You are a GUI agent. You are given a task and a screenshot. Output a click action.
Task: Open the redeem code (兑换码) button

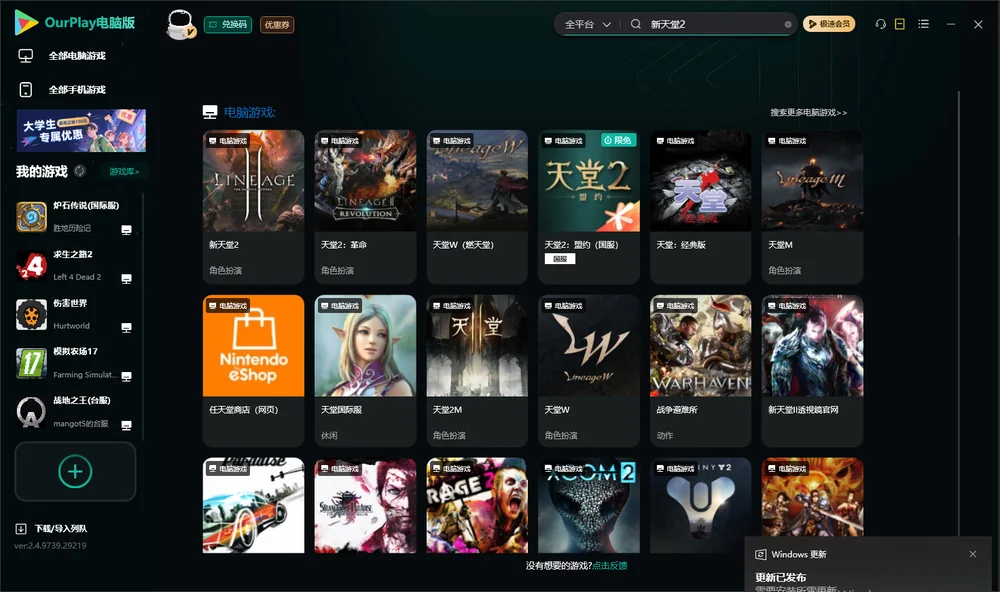pyautogui.click(x=228, y=24)
